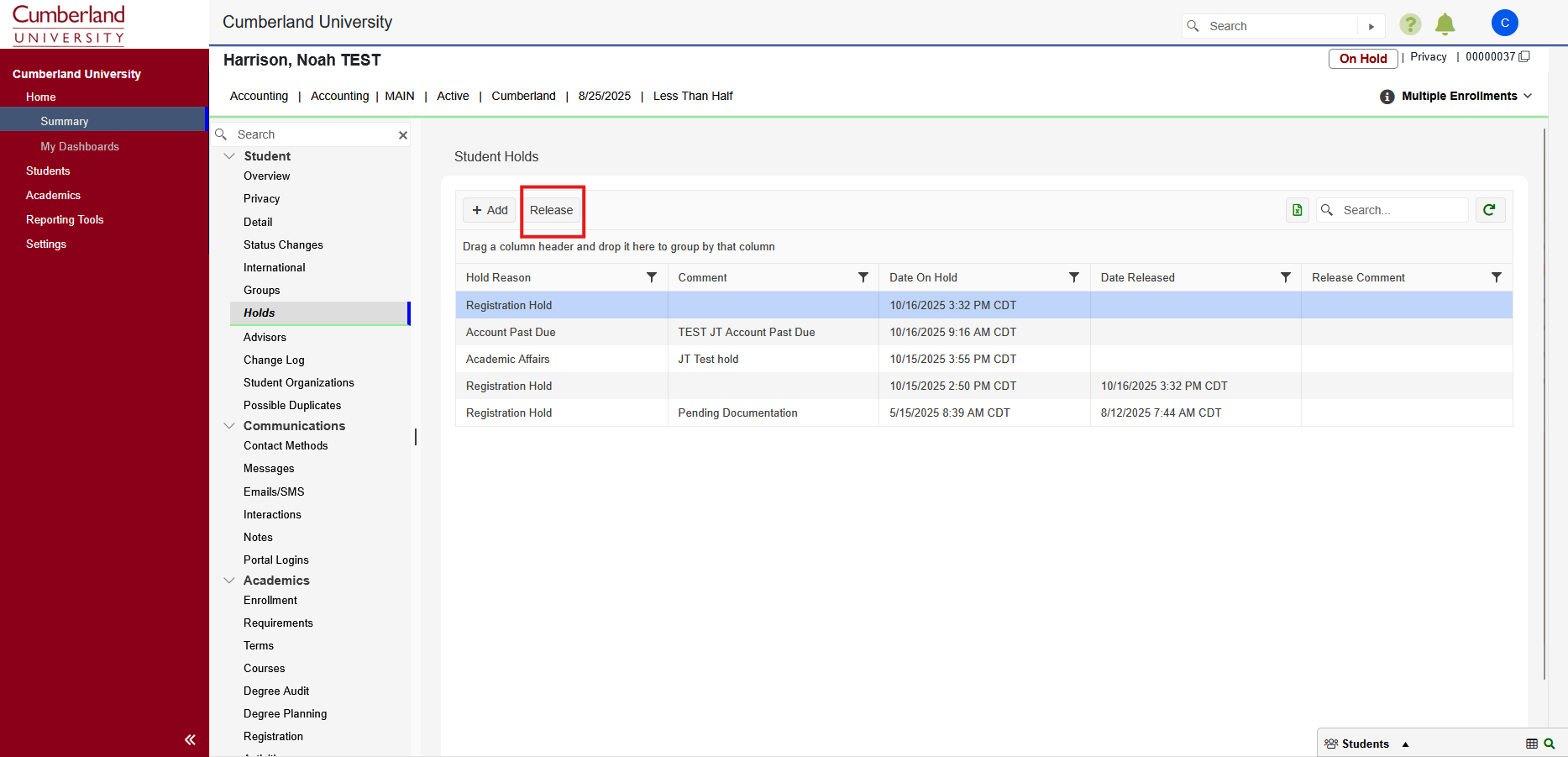
Task: Sort by Date On Hold column header
Action: pos(923,277)
